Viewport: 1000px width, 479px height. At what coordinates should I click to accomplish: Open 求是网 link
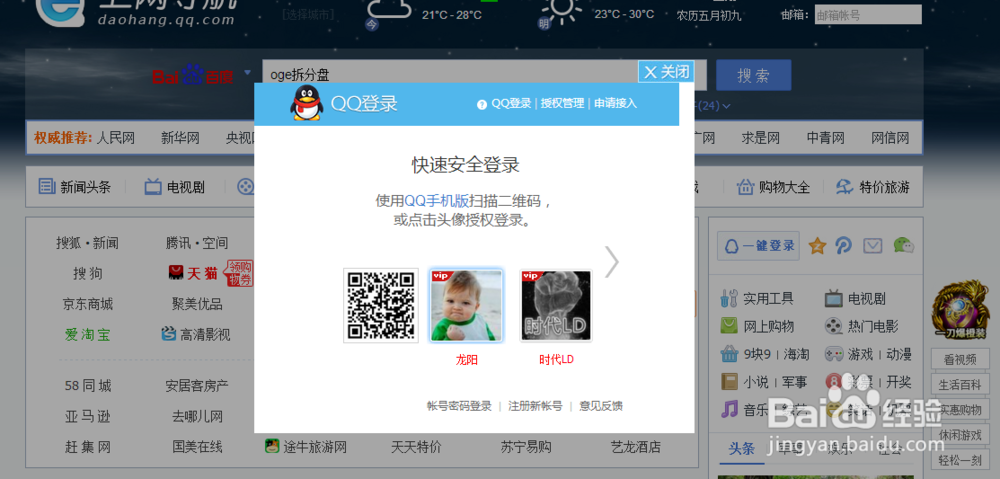[x=761, y=138]
